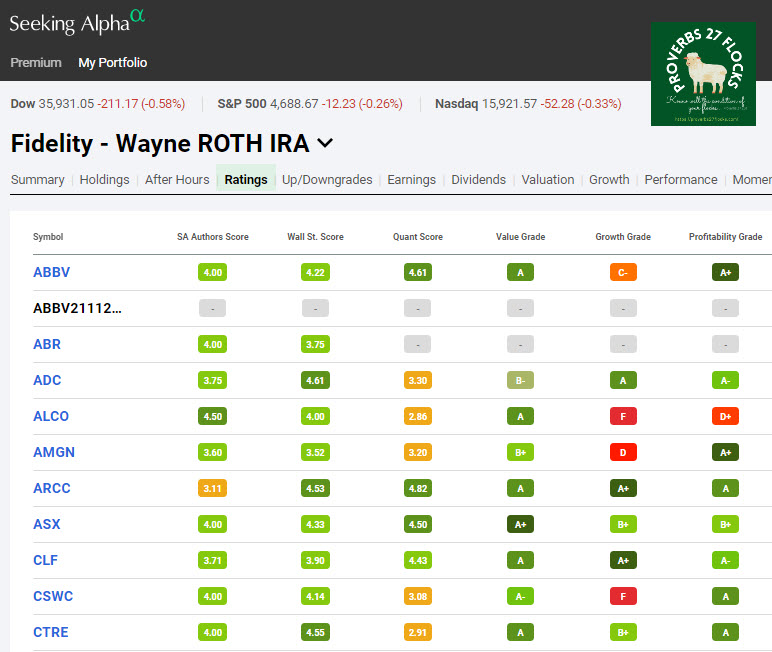The height and width of the screenshot is (652, 772).
Task: Switch to the Summary tab
Action: (x=38, y=180)
